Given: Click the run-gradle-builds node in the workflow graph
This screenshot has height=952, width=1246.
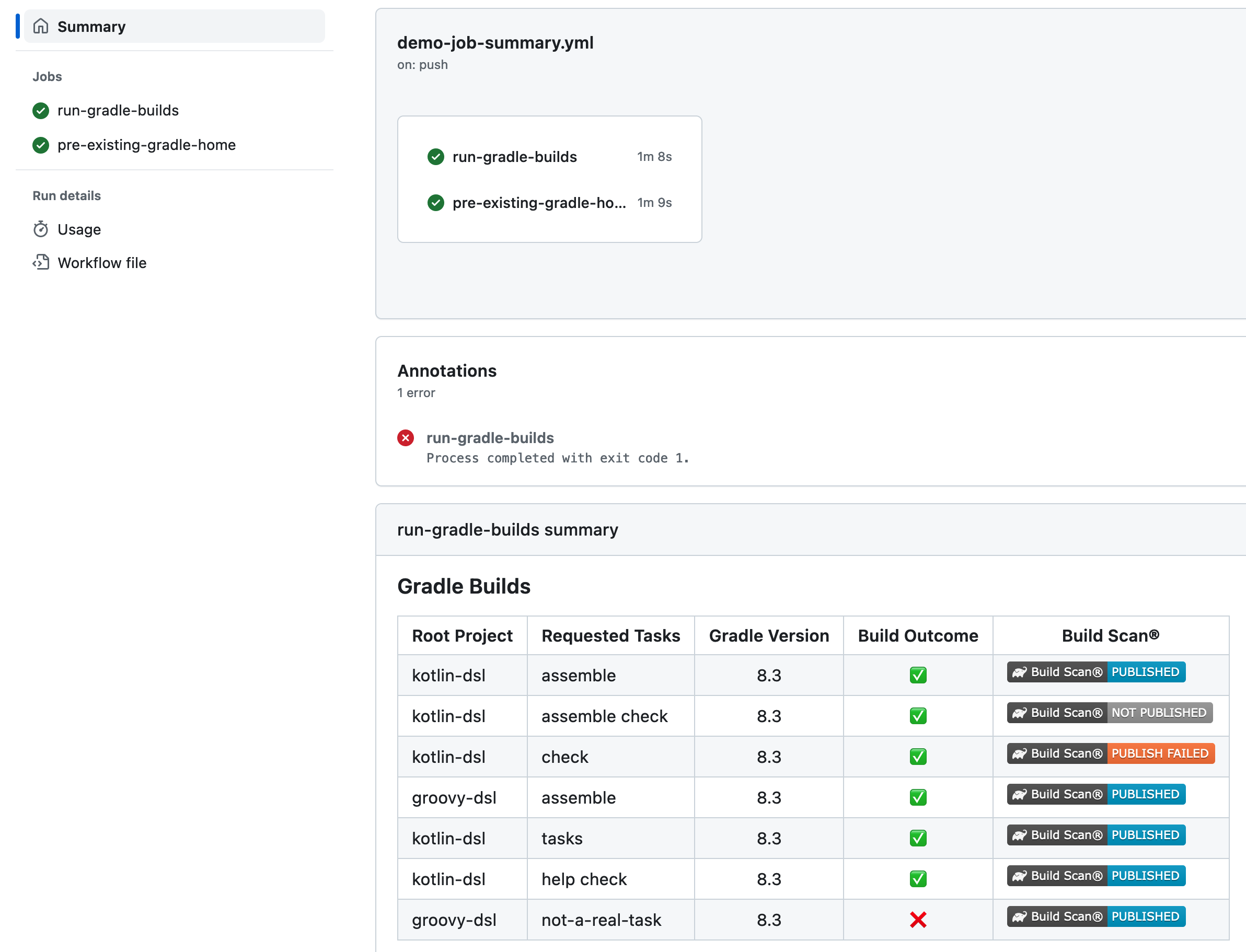Looking at the screenshot, I should coord(514,157).
